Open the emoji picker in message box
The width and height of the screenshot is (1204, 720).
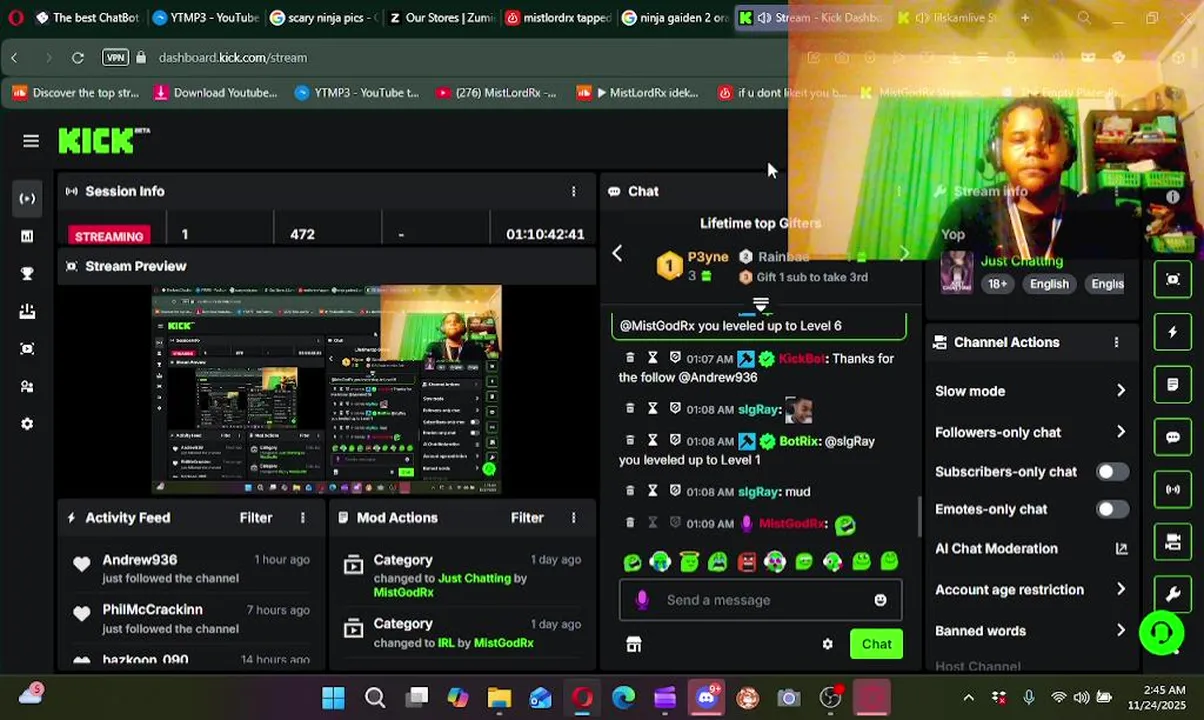coord(880,600)
